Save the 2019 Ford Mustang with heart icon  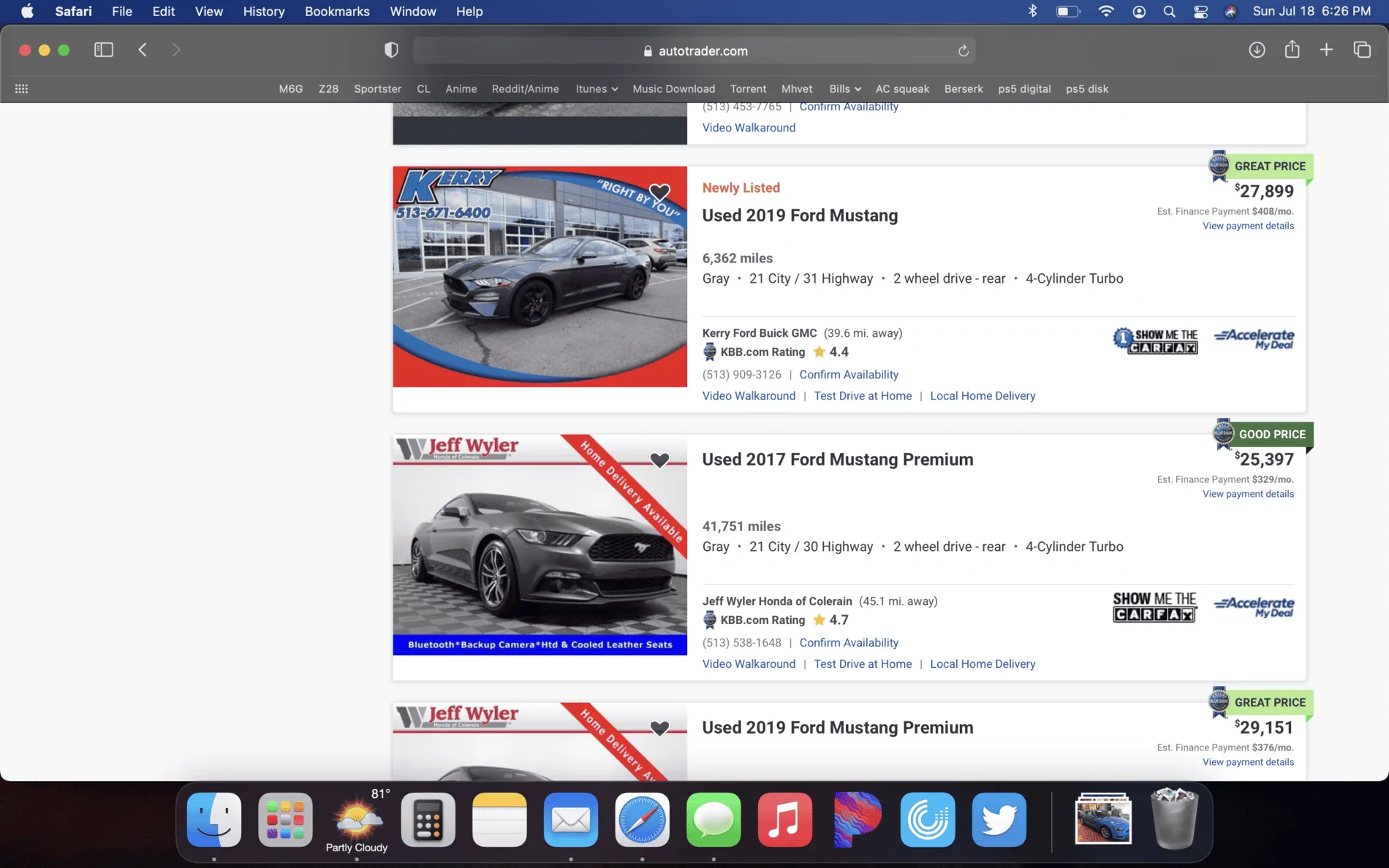pyautogui.click(x=659, y=192)
